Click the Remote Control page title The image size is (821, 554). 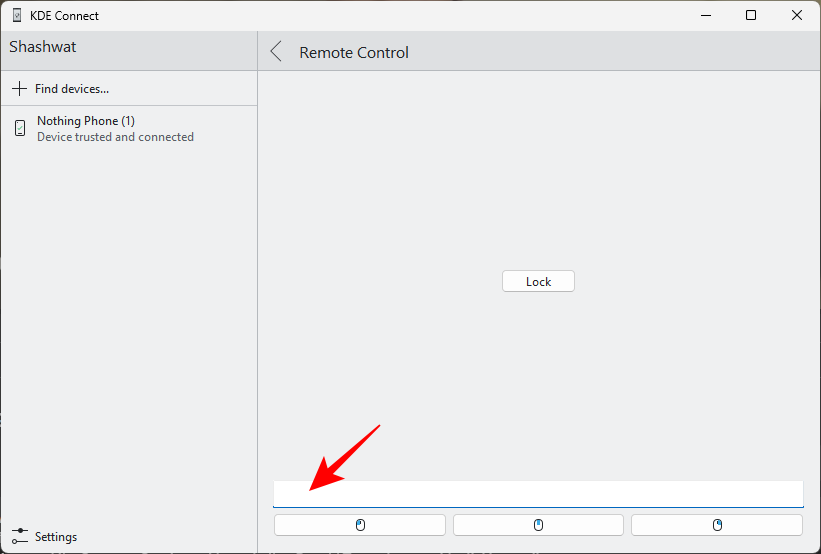coord(354,53)
